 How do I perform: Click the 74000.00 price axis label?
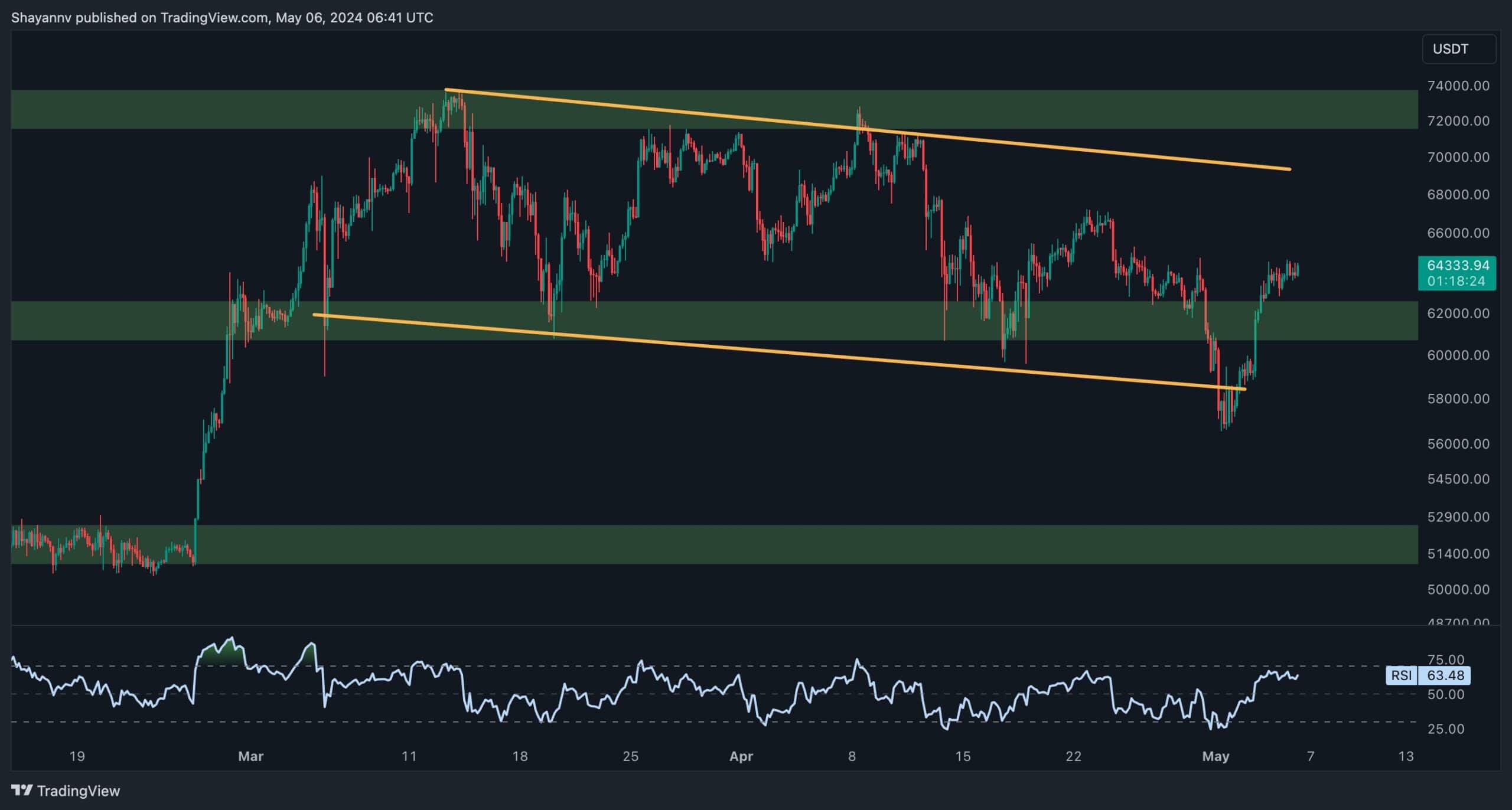tap(1458, 86)
